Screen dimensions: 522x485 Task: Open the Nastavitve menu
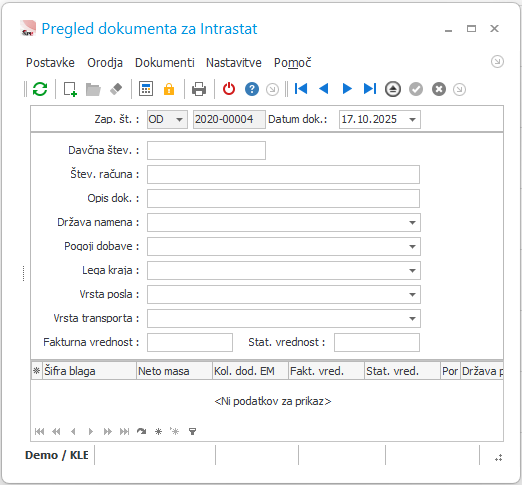[234, 63]
